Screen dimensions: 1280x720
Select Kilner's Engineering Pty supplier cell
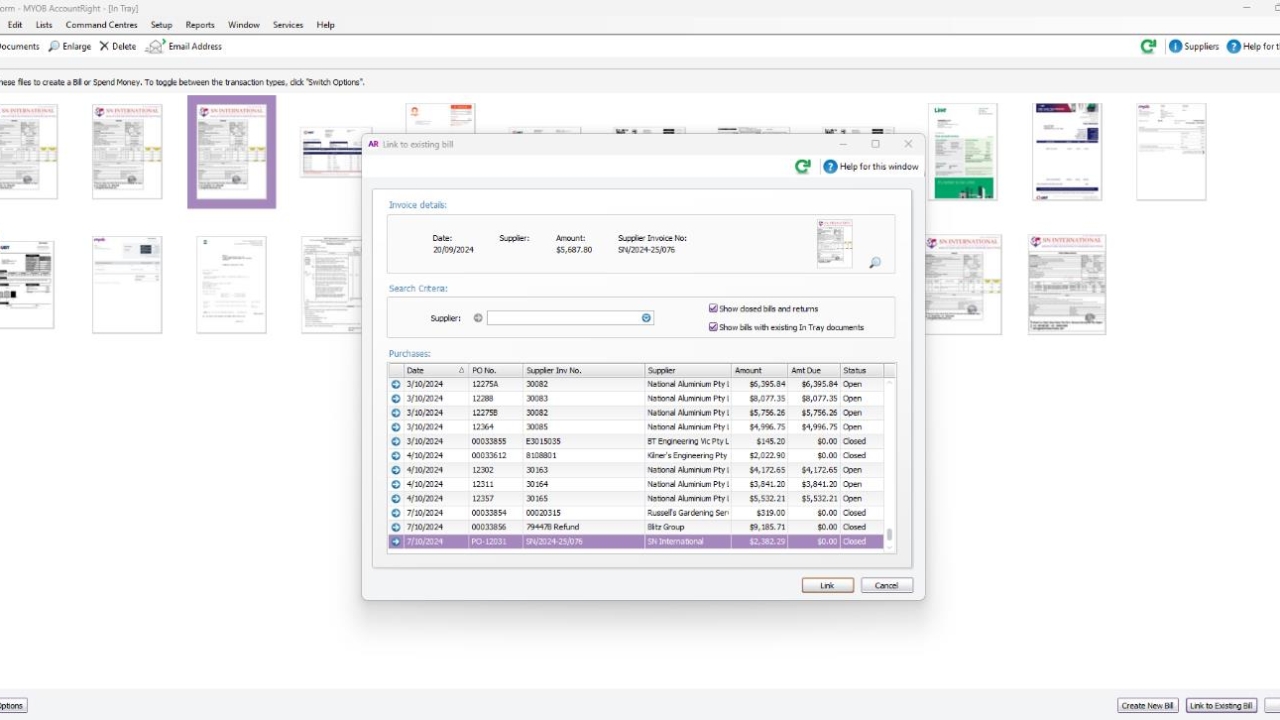coord(688,456)
